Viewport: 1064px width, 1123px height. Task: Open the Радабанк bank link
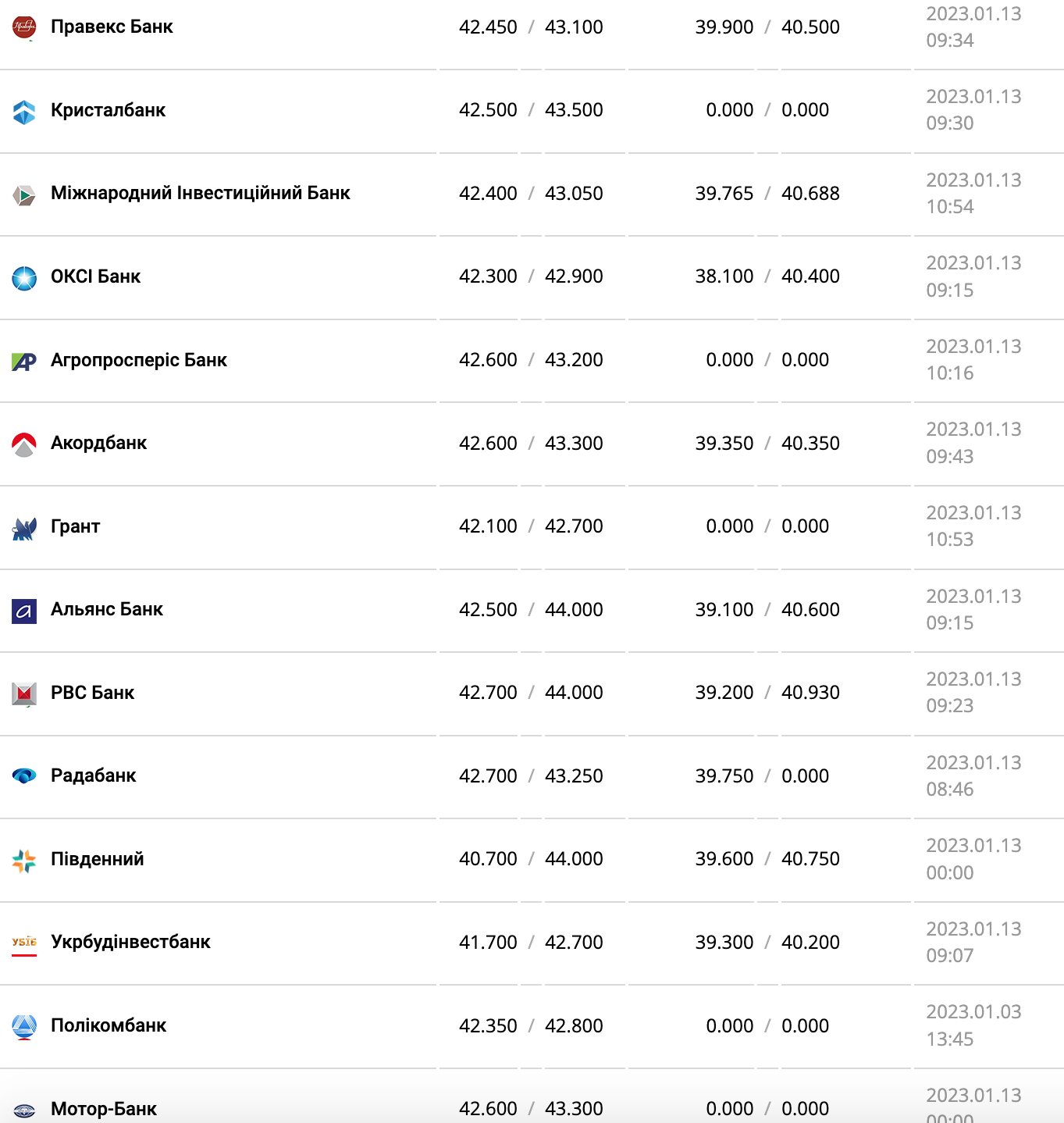click(93, 775)
